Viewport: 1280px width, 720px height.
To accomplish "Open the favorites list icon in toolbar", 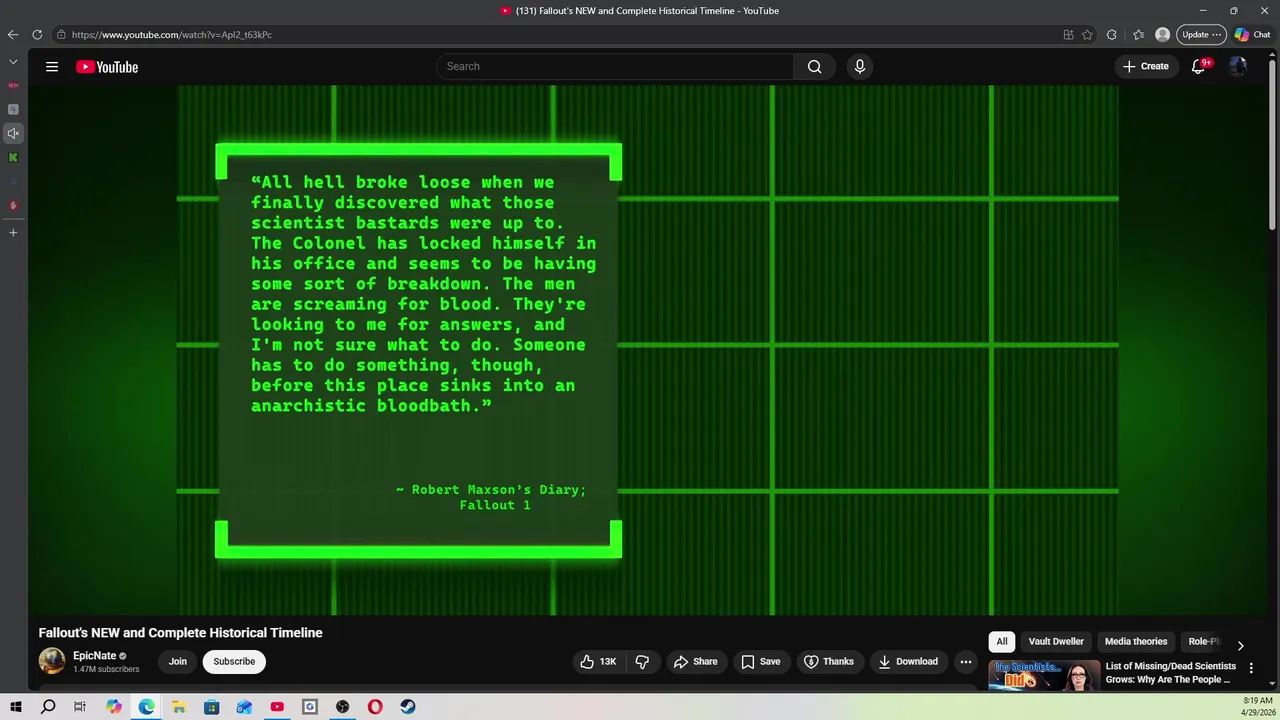I will click(1138, 35).
